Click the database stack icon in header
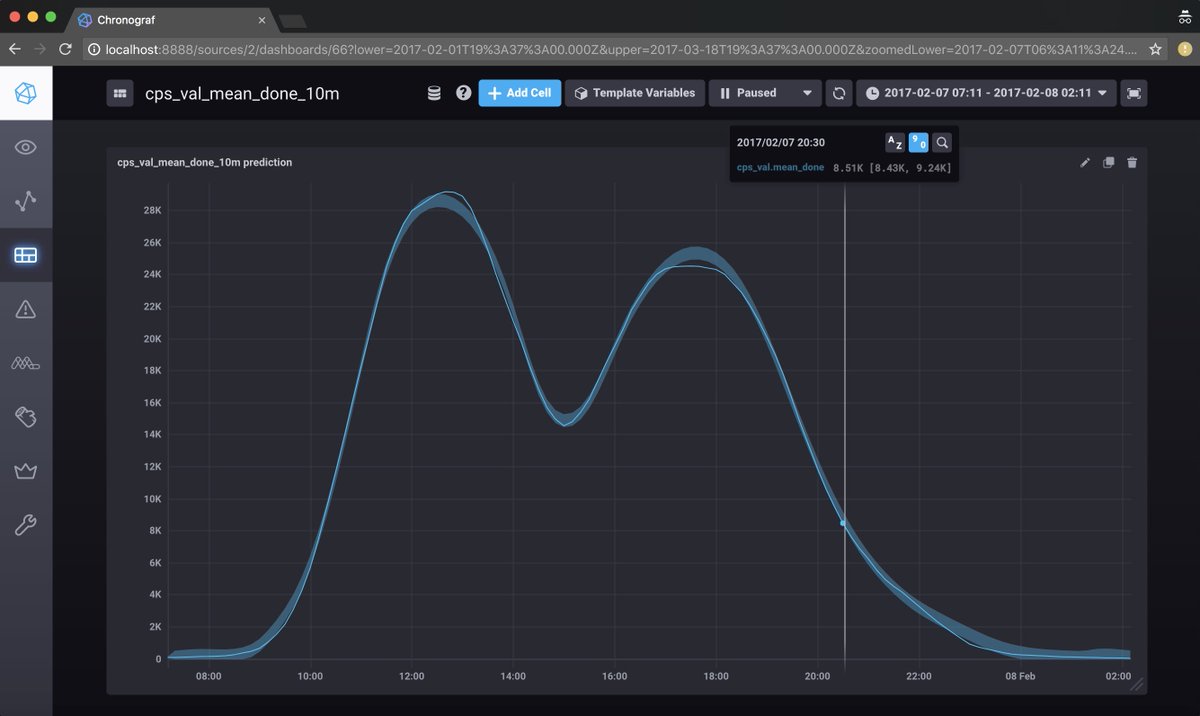1200x716 pixels. (x=434, y=93)
